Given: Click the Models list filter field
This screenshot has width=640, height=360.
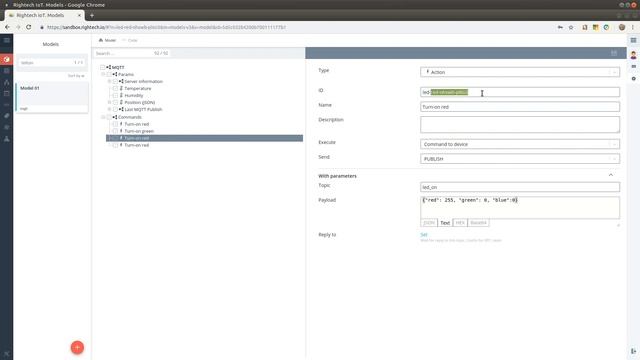Looking at the screenshot, I should click(52, 63).
